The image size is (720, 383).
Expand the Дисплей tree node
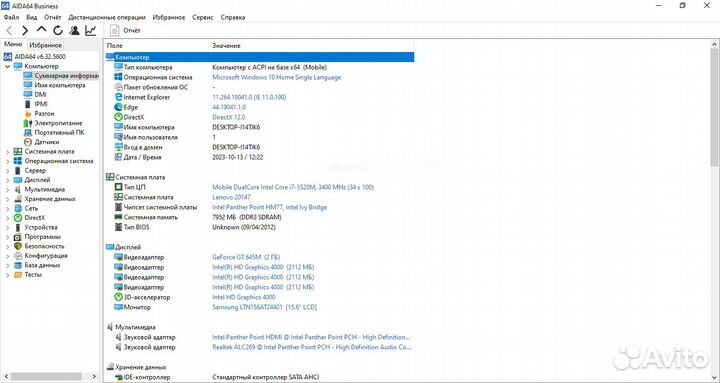coord(7,180)
